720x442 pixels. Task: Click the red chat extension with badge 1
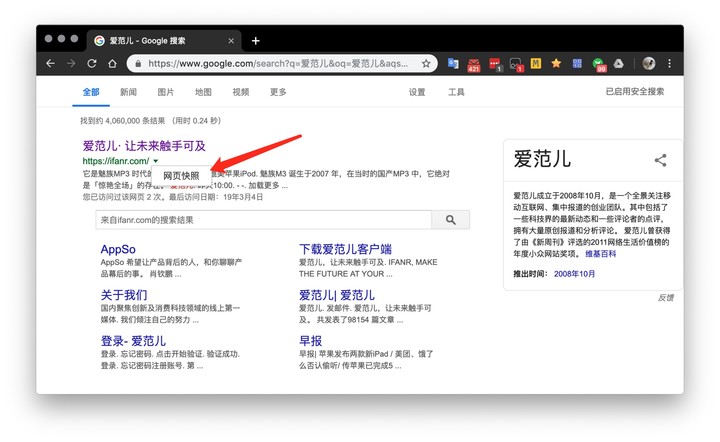click(495, 64)
